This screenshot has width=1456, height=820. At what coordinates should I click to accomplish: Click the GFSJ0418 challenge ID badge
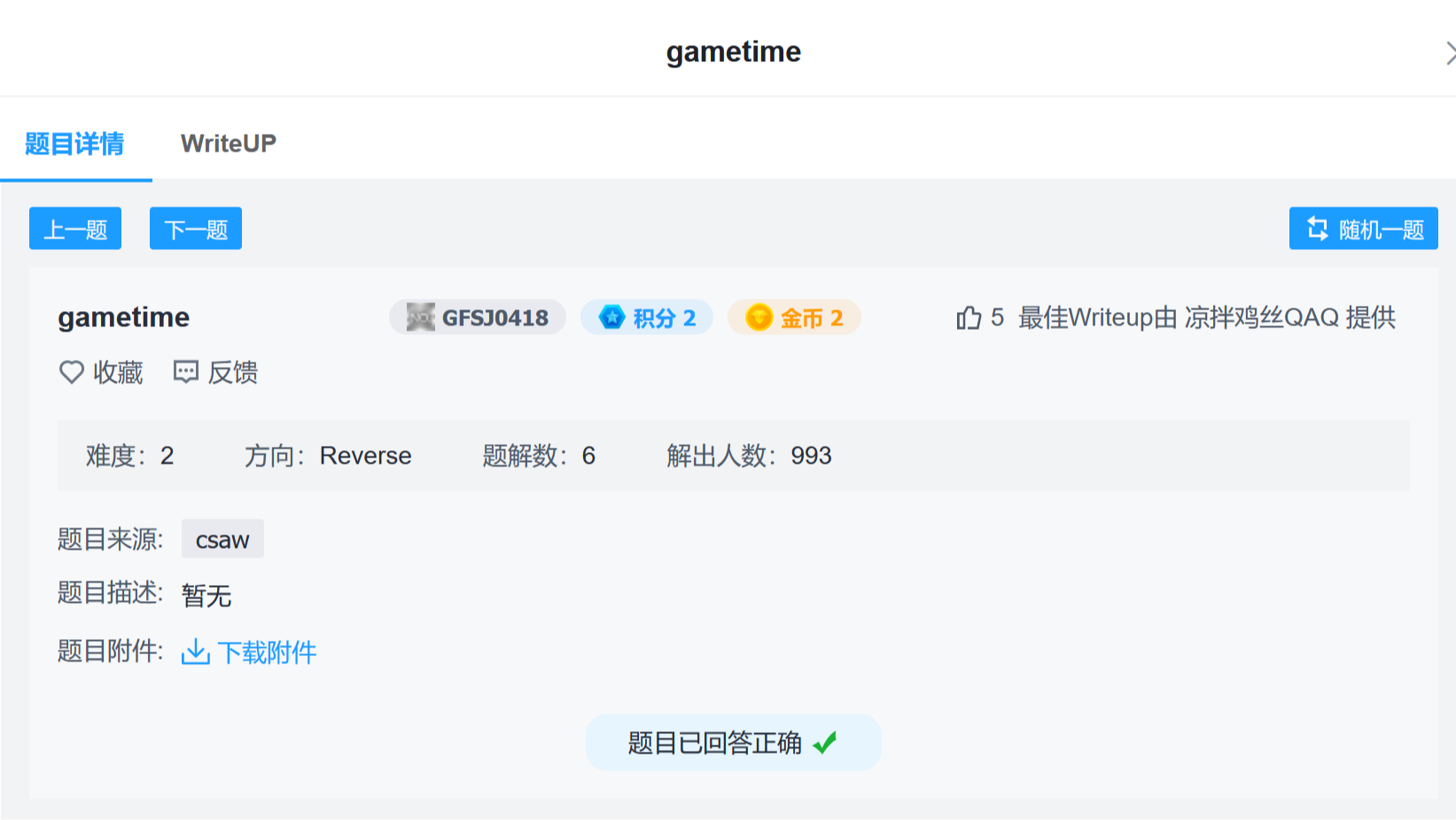point(477,316)
